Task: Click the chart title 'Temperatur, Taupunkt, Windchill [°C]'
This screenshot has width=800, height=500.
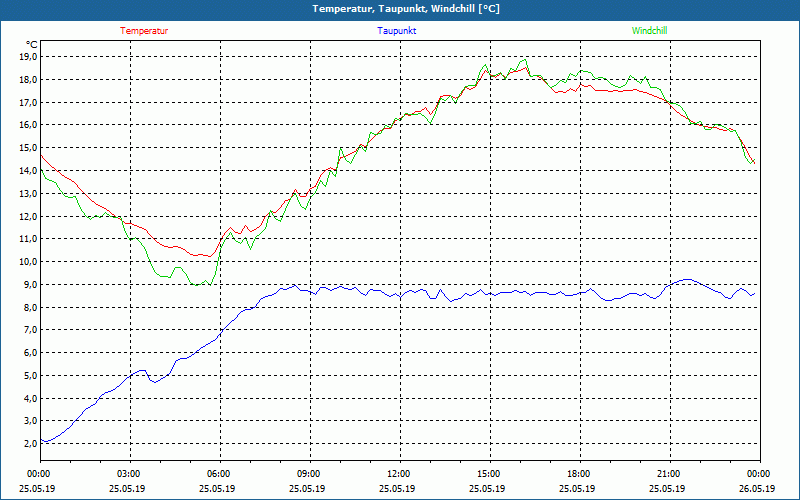Action: (406, 9)
